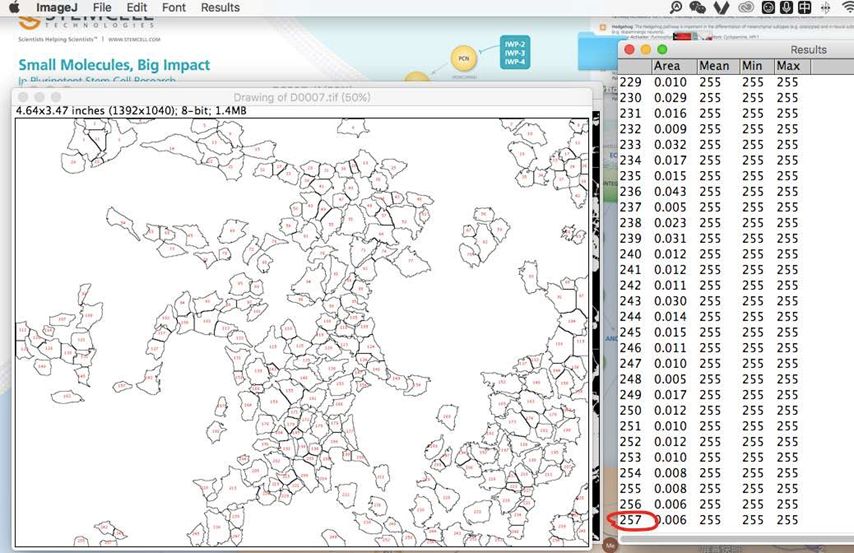Select result row 234

pyautogui.click(x=735, y=161)
